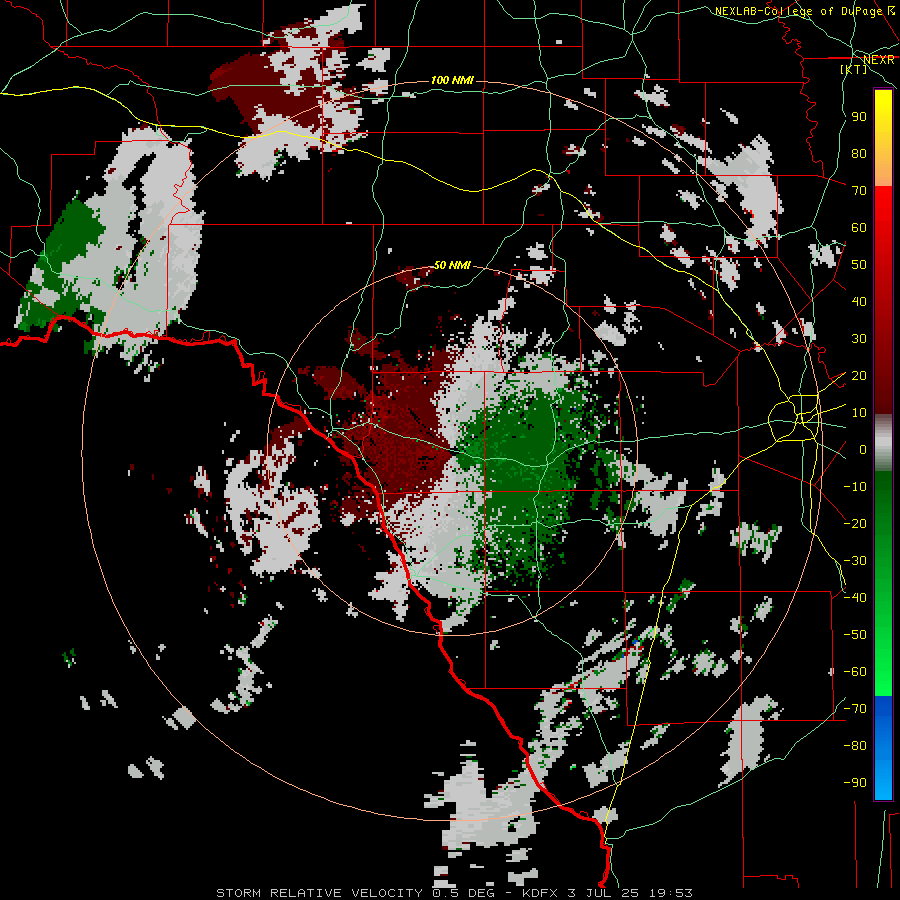Click the KDFX radar site identifier
The height and width of the screenshot is (900, 900).
[541, 893]
